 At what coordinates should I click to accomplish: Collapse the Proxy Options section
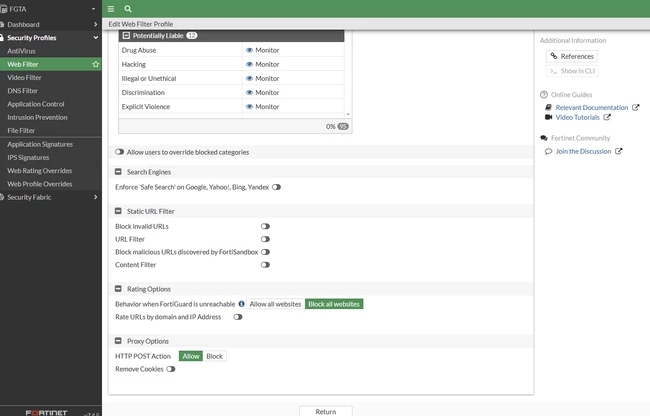[x=118, y=341]
